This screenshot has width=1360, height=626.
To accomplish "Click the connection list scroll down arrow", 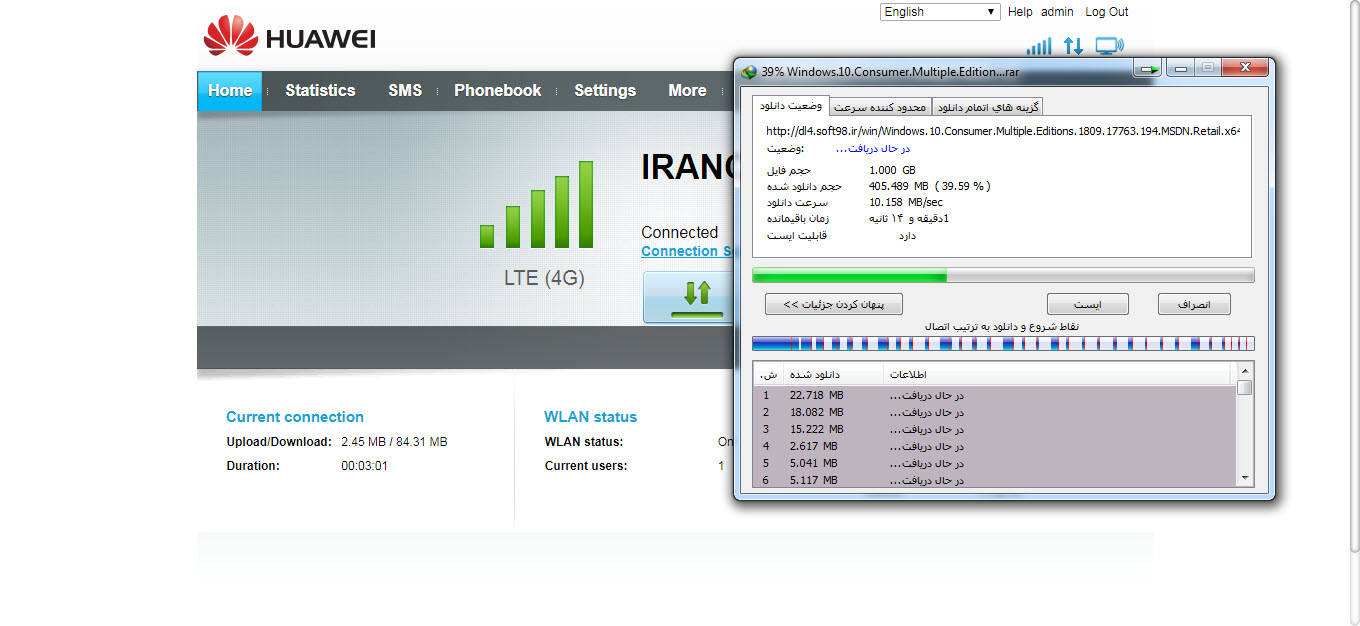I will (x=1244, y=478).
